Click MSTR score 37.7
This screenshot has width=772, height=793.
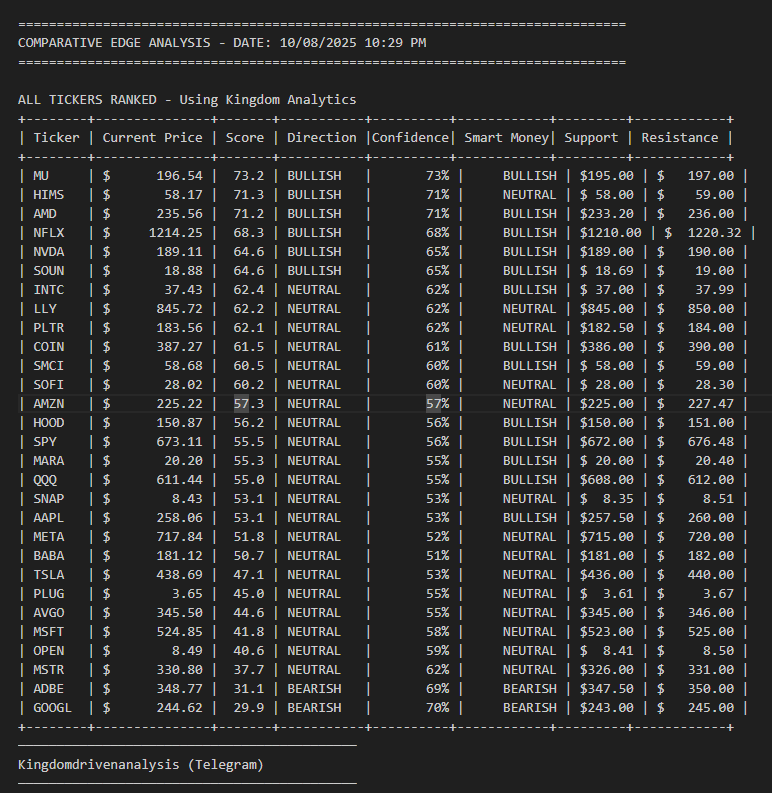pyautogui.click(x=249, y=670)
